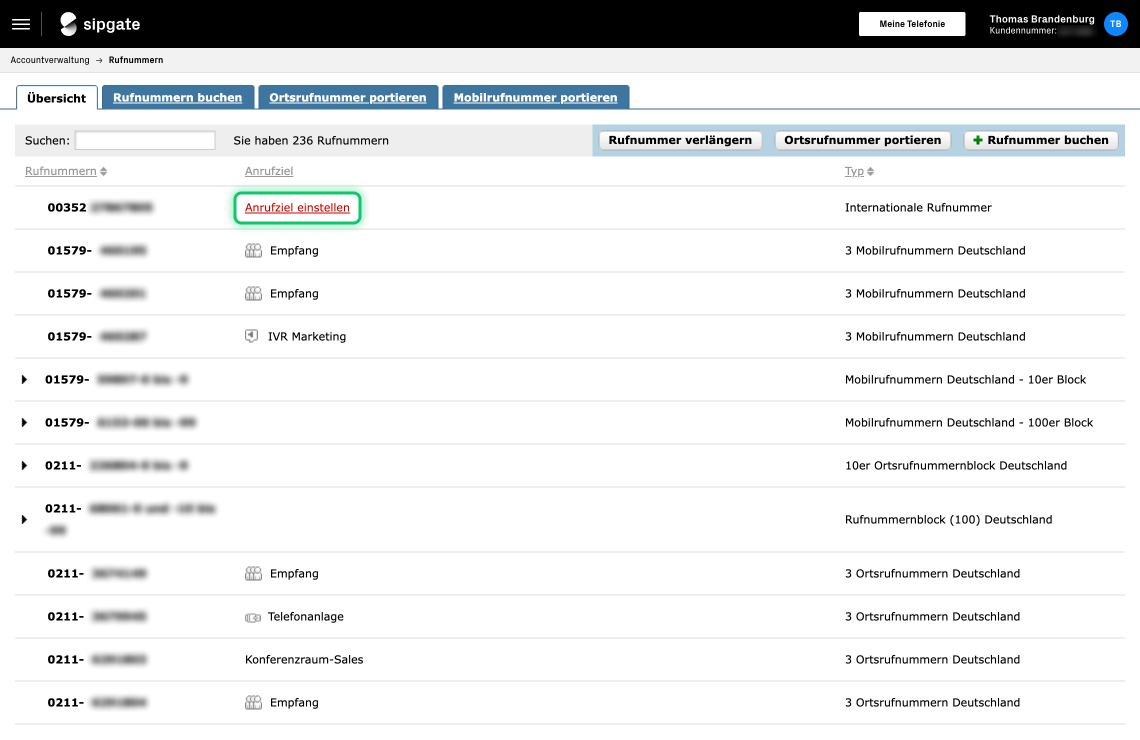Click the Telefonanlage call target text

pos(305,616)
